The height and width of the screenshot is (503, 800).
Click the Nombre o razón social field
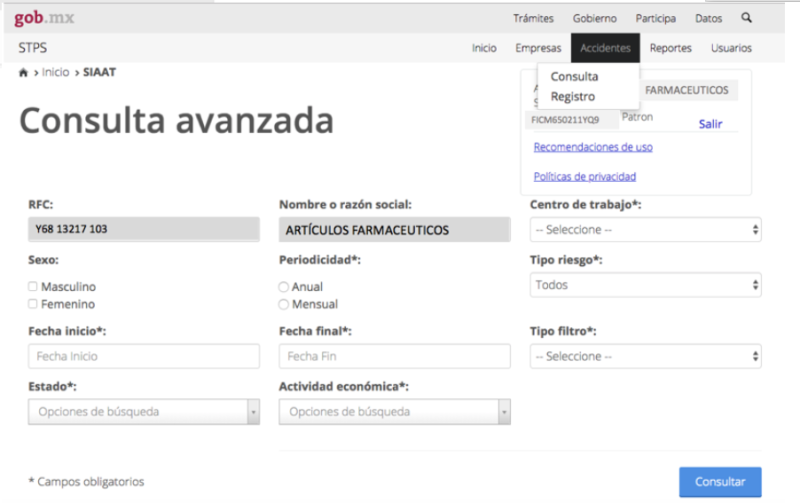pos(394,230)
